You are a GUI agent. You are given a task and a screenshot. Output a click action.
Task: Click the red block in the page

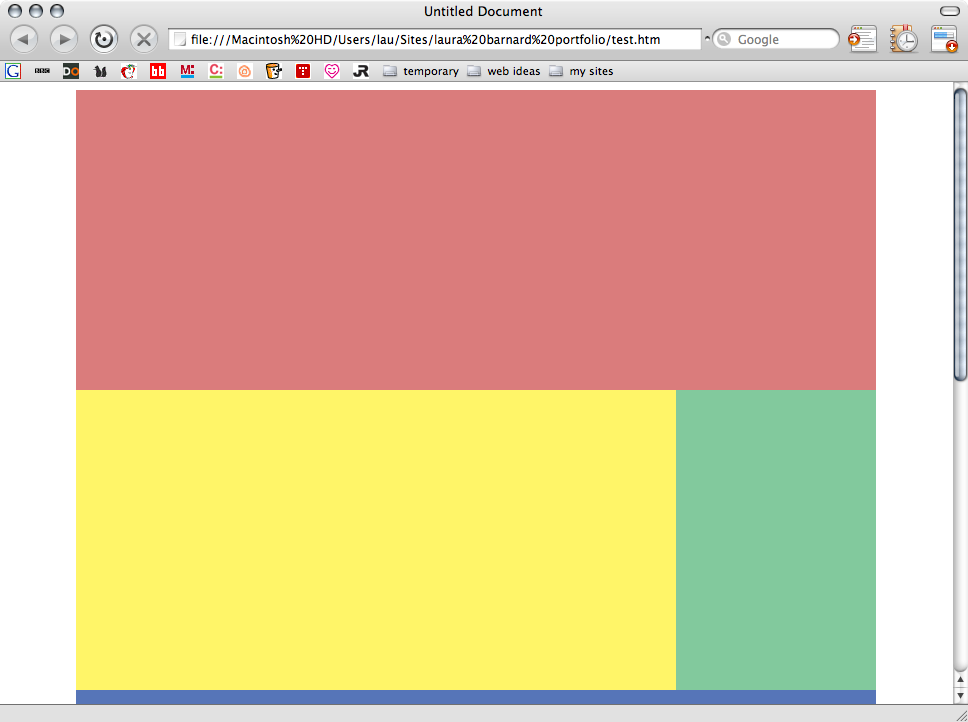[x=475, y=240]
